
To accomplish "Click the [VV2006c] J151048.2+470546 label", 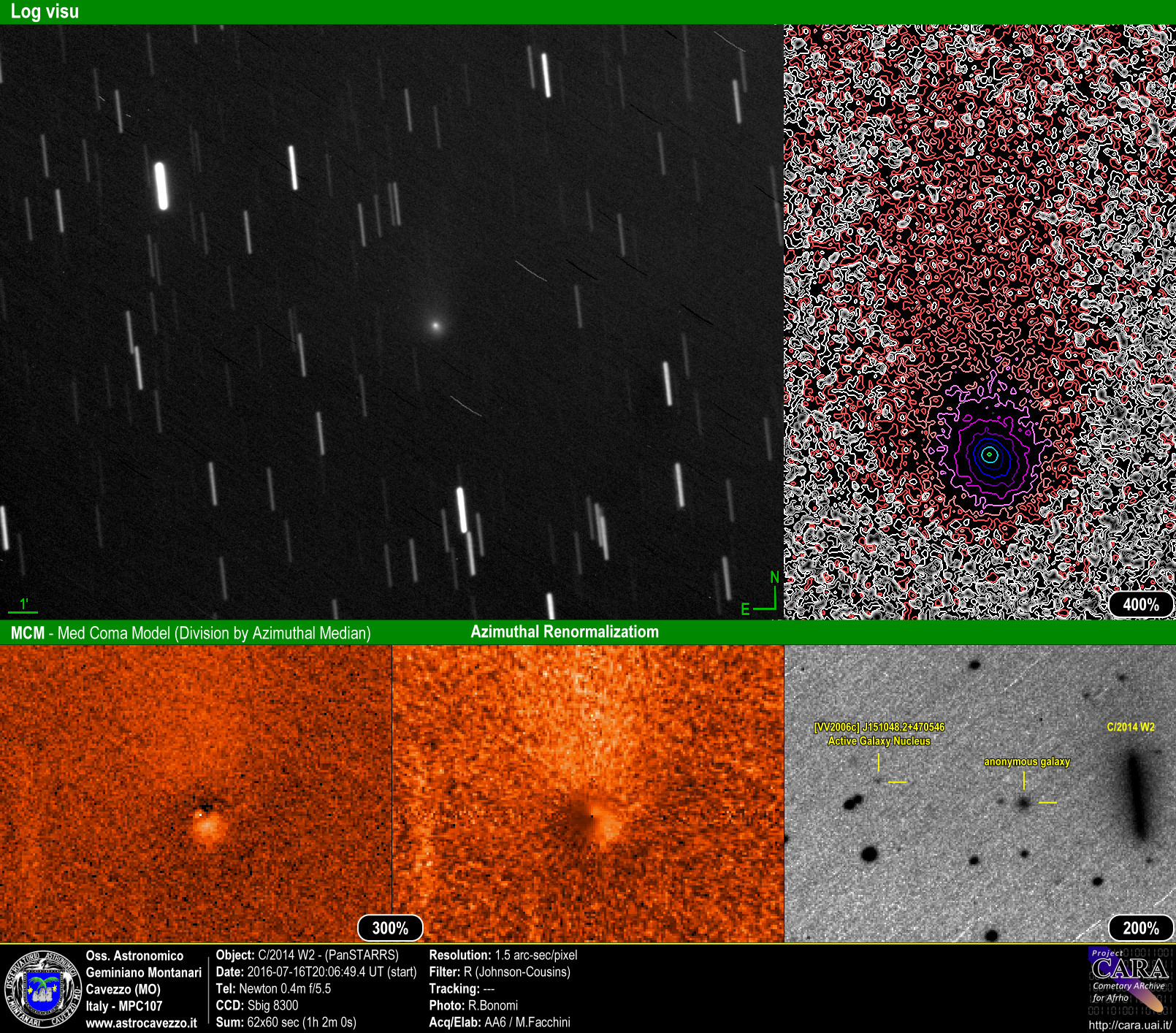I will point(879,727).
